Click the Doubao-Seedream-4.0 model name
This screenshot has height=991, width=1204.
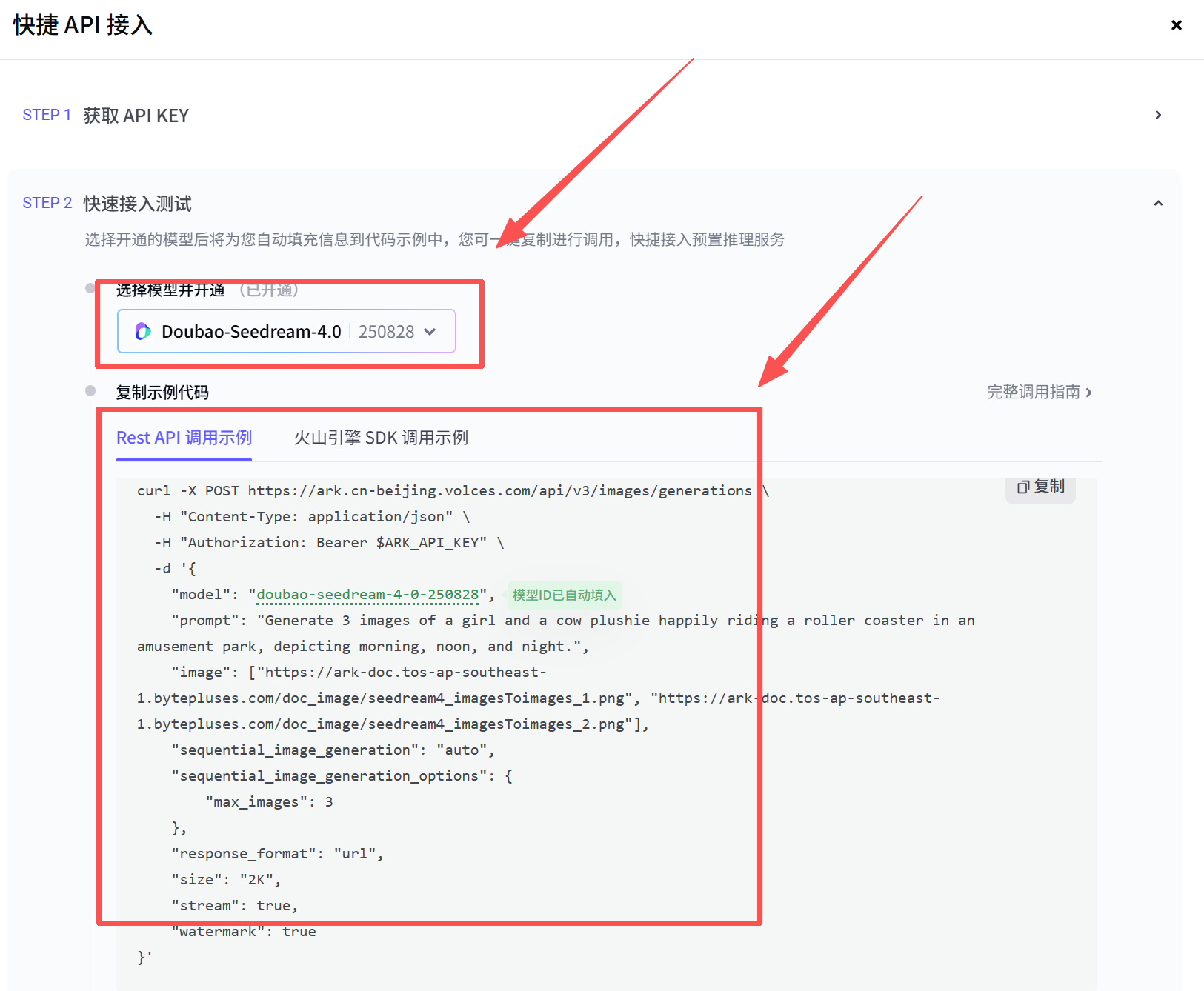click(x=251, y=332)
